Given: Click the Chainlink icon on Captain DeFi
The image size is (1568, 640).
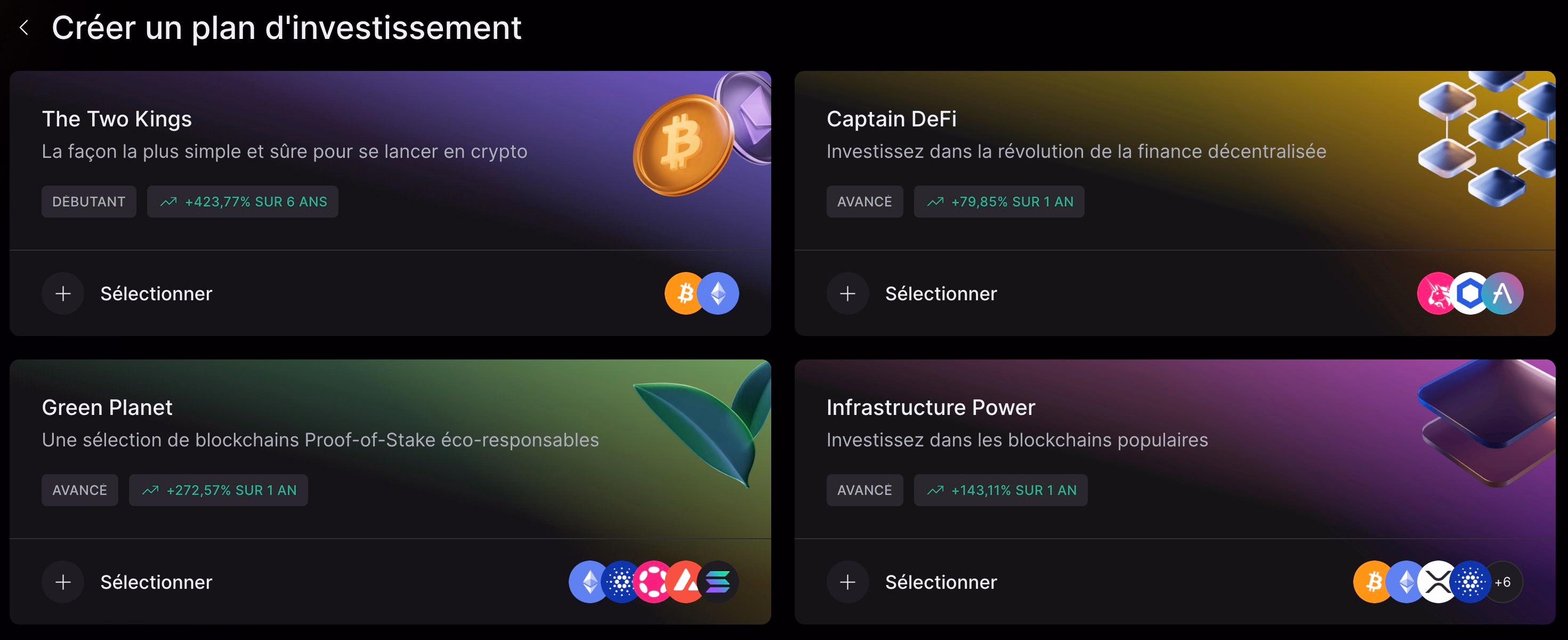Looking at the screenshot, I should pyautogui.click(x=1470, y=293).
